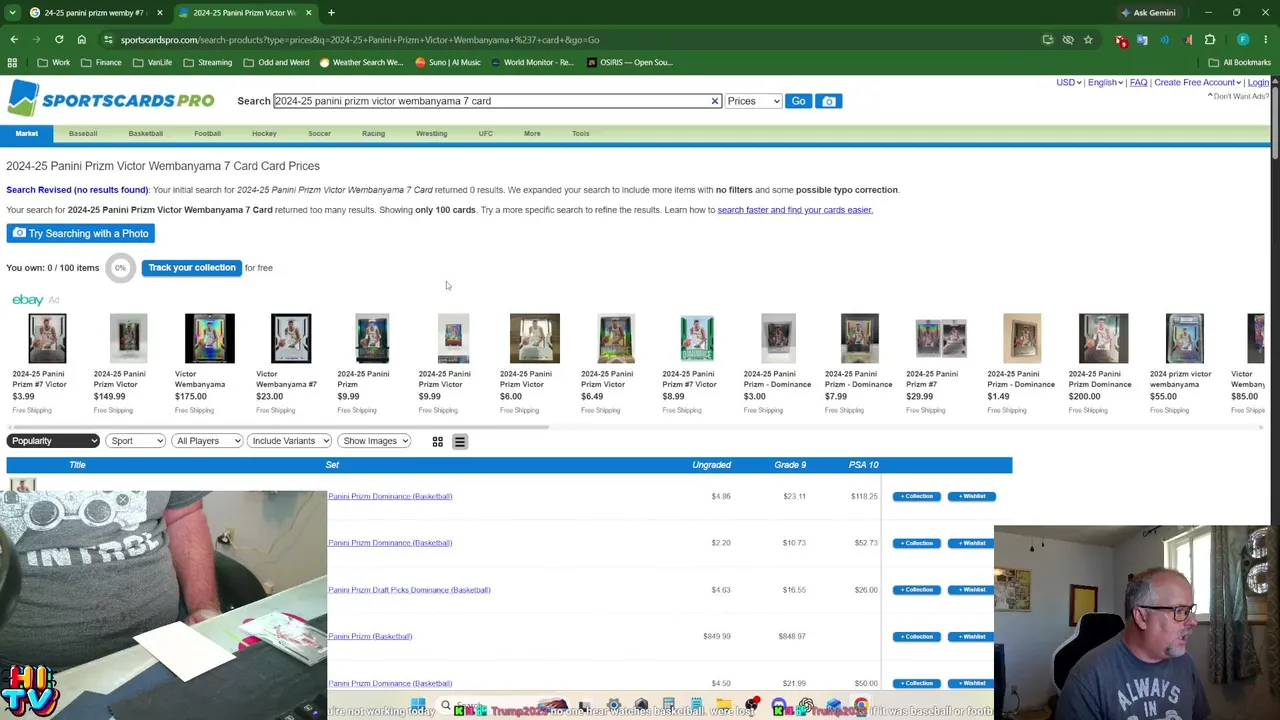Open the Prices search type dropdown

coord(753,101)
